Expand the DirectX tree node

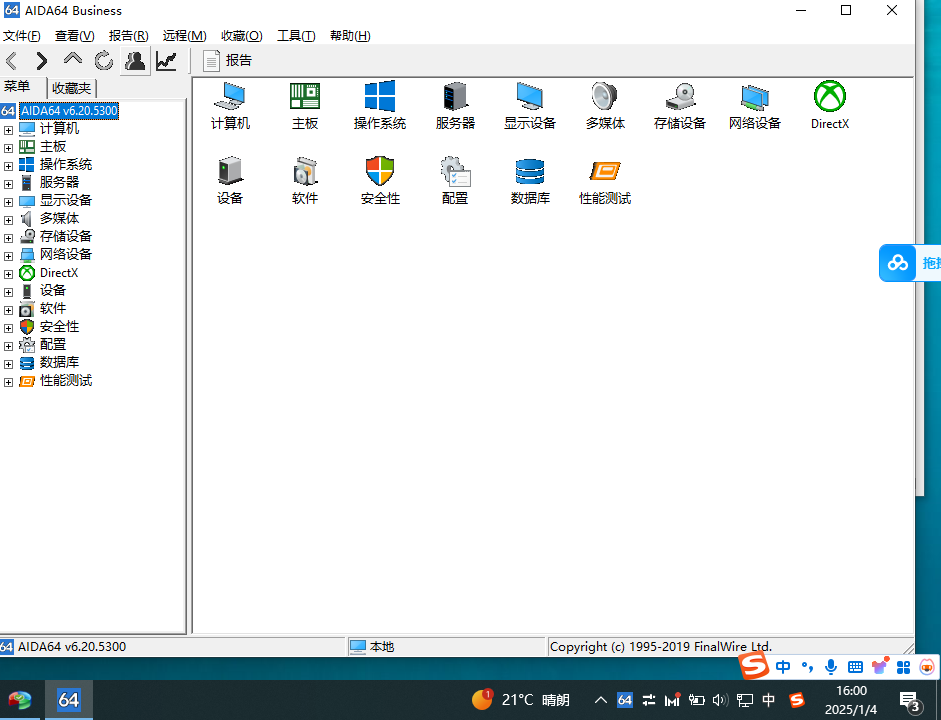[8, 274]
